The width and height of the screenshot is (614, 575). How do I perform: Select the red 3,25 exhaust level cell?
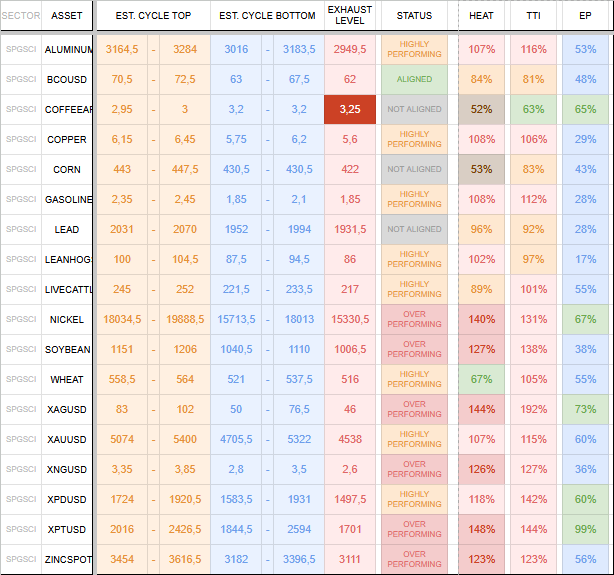coord(350,110)
